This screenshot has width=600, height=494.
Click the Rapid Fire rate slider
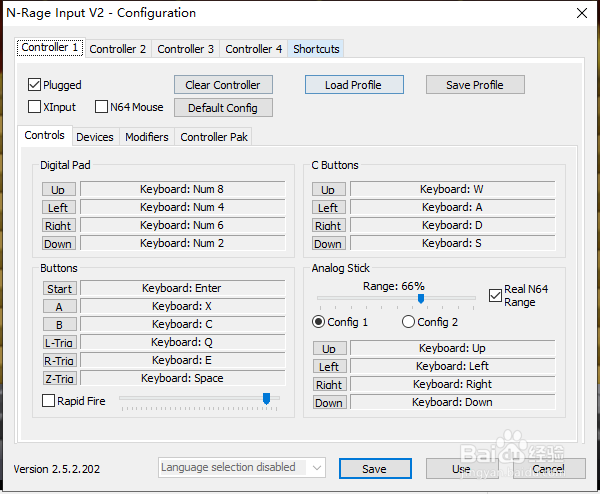[x=266, y=398]
